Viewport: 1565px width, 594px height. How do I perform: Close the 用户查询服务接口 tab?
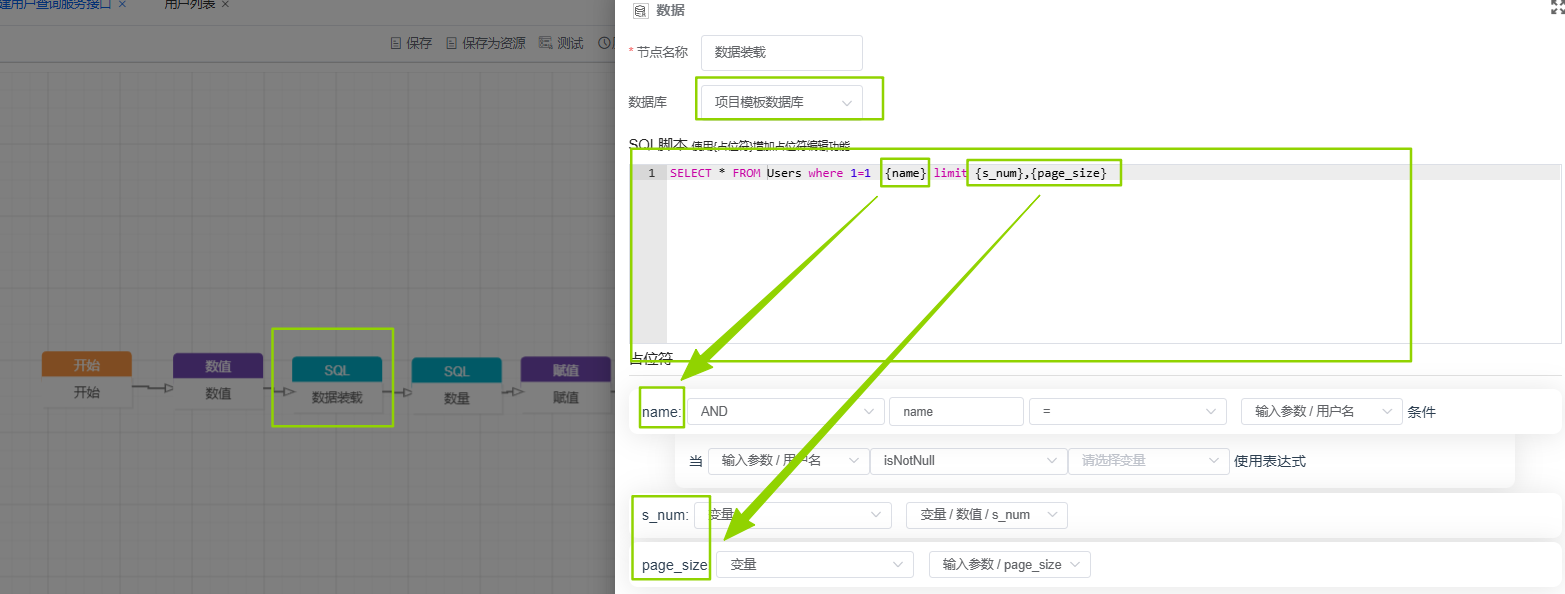[x=122, y=4]
